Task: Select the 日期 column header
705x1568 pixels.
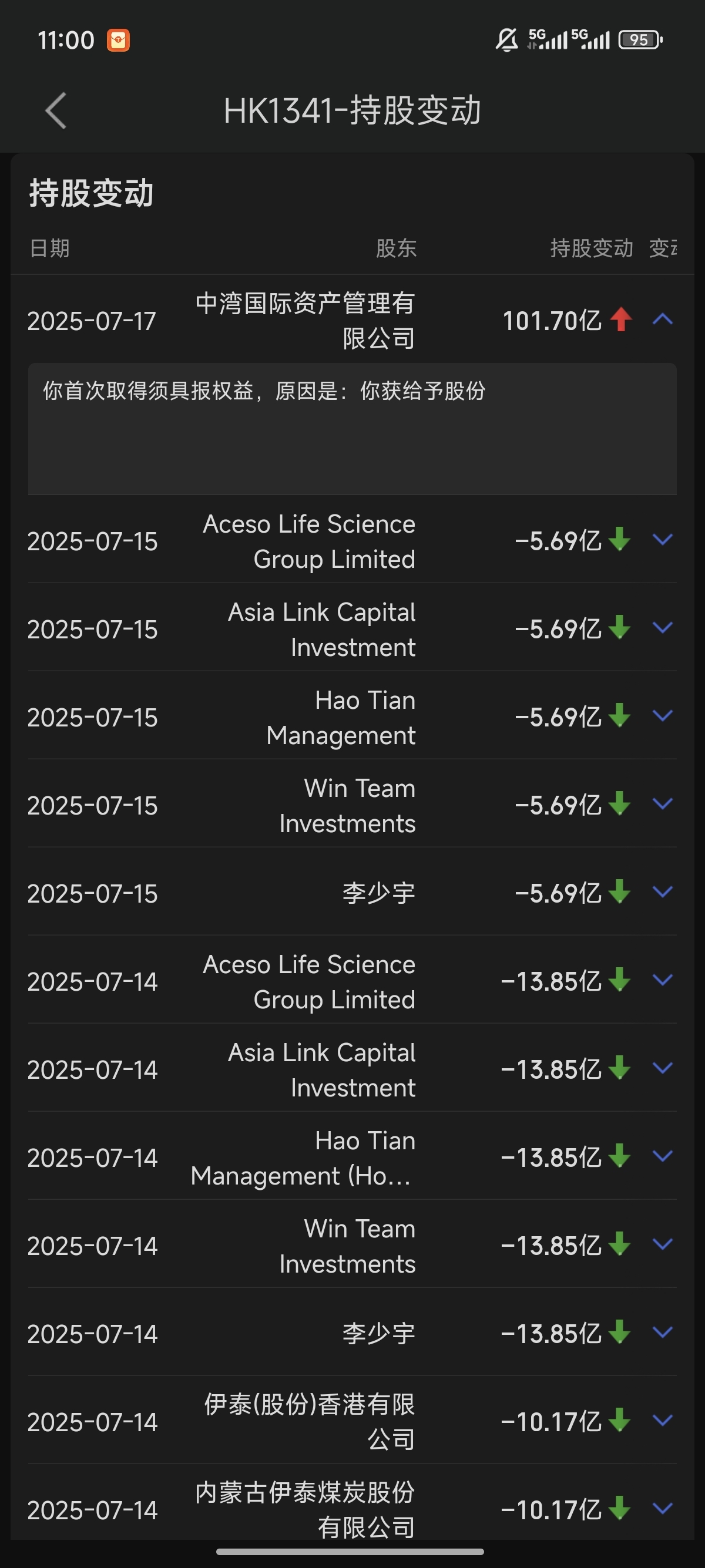Action: pos(49,248)
